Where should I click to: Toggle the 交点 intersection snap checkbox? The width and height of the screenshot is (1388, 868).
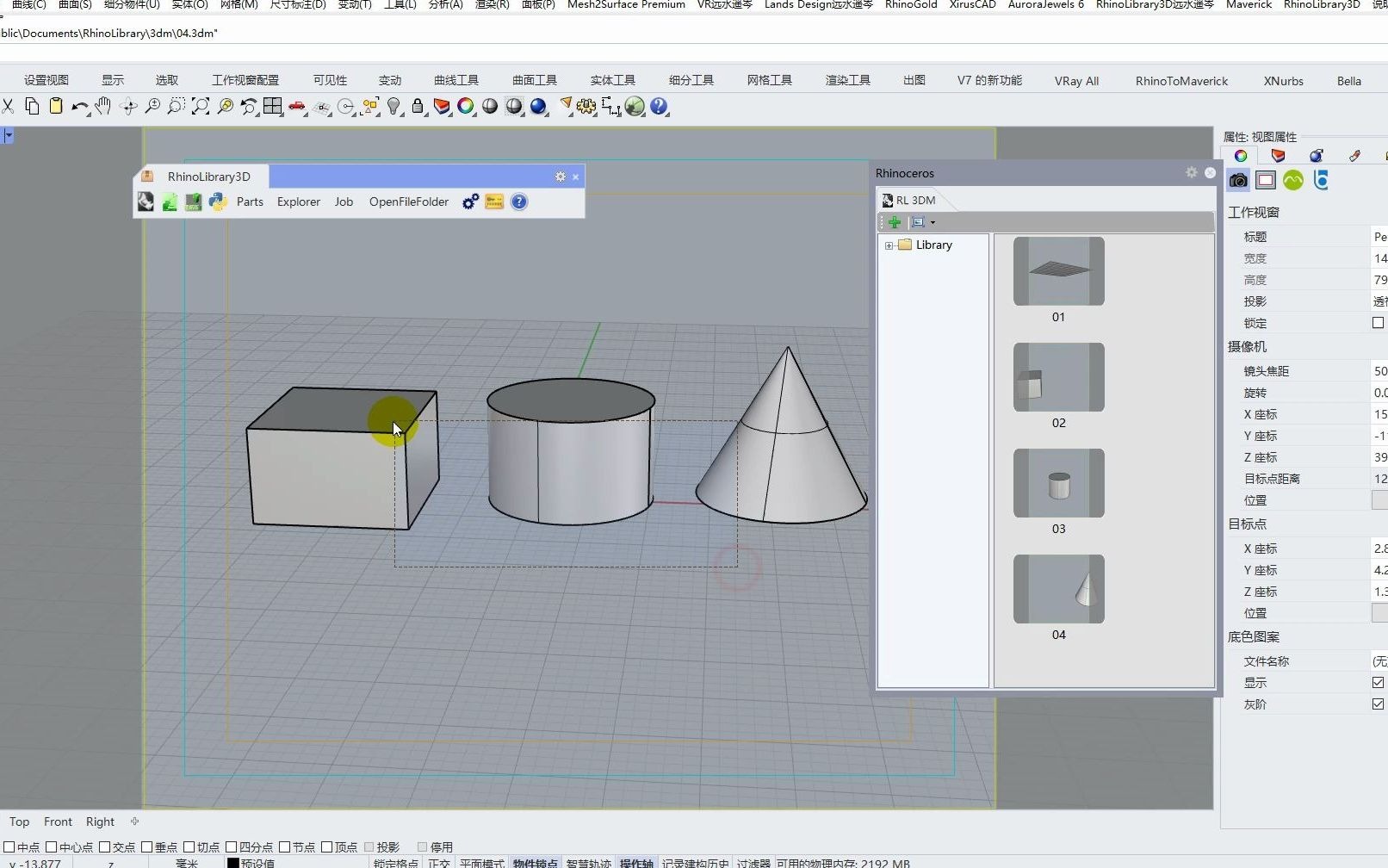pyautogui.click(x=105, y=847)
